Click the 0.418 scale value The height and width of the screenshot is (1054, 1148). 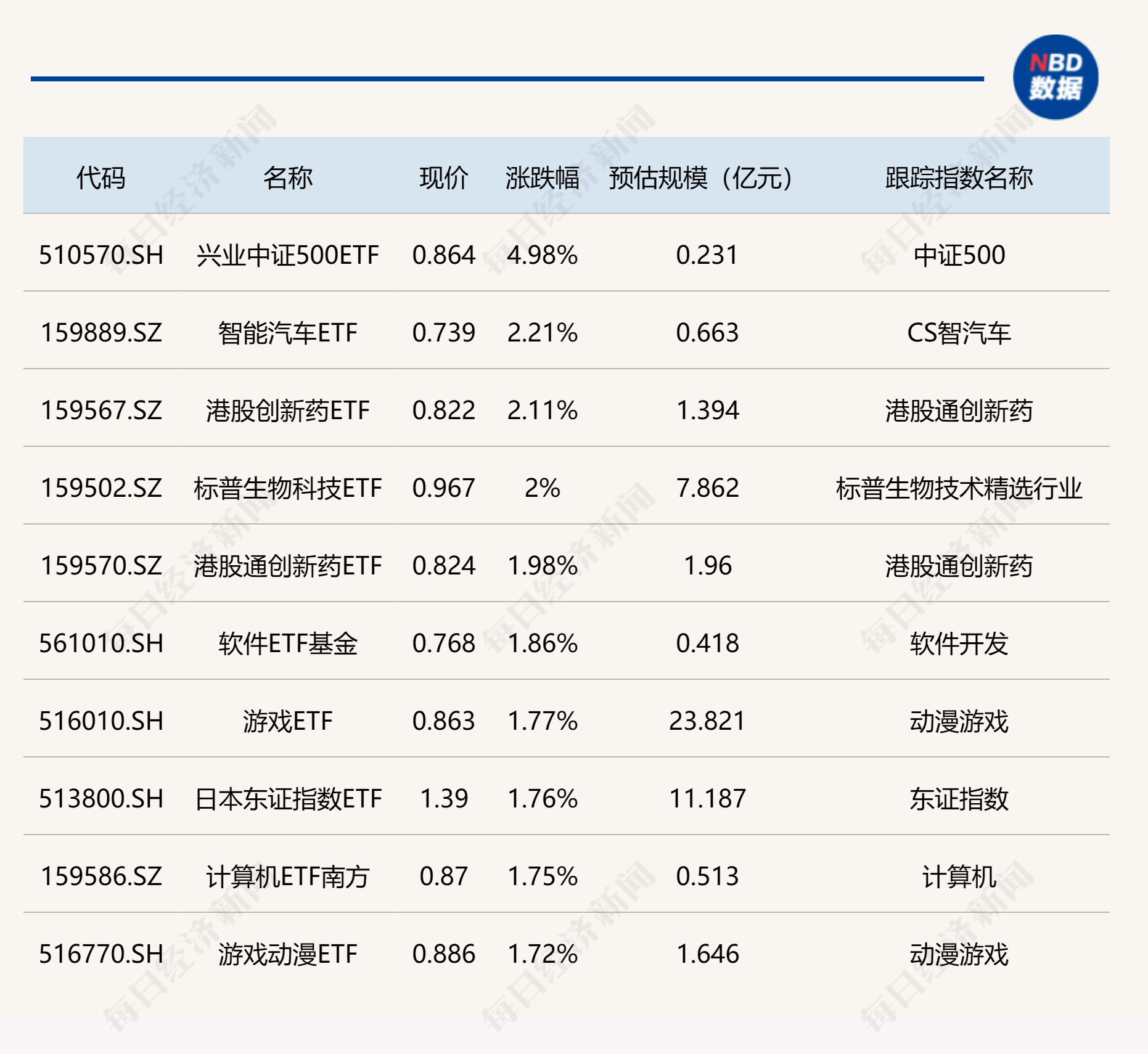[707, 643]
